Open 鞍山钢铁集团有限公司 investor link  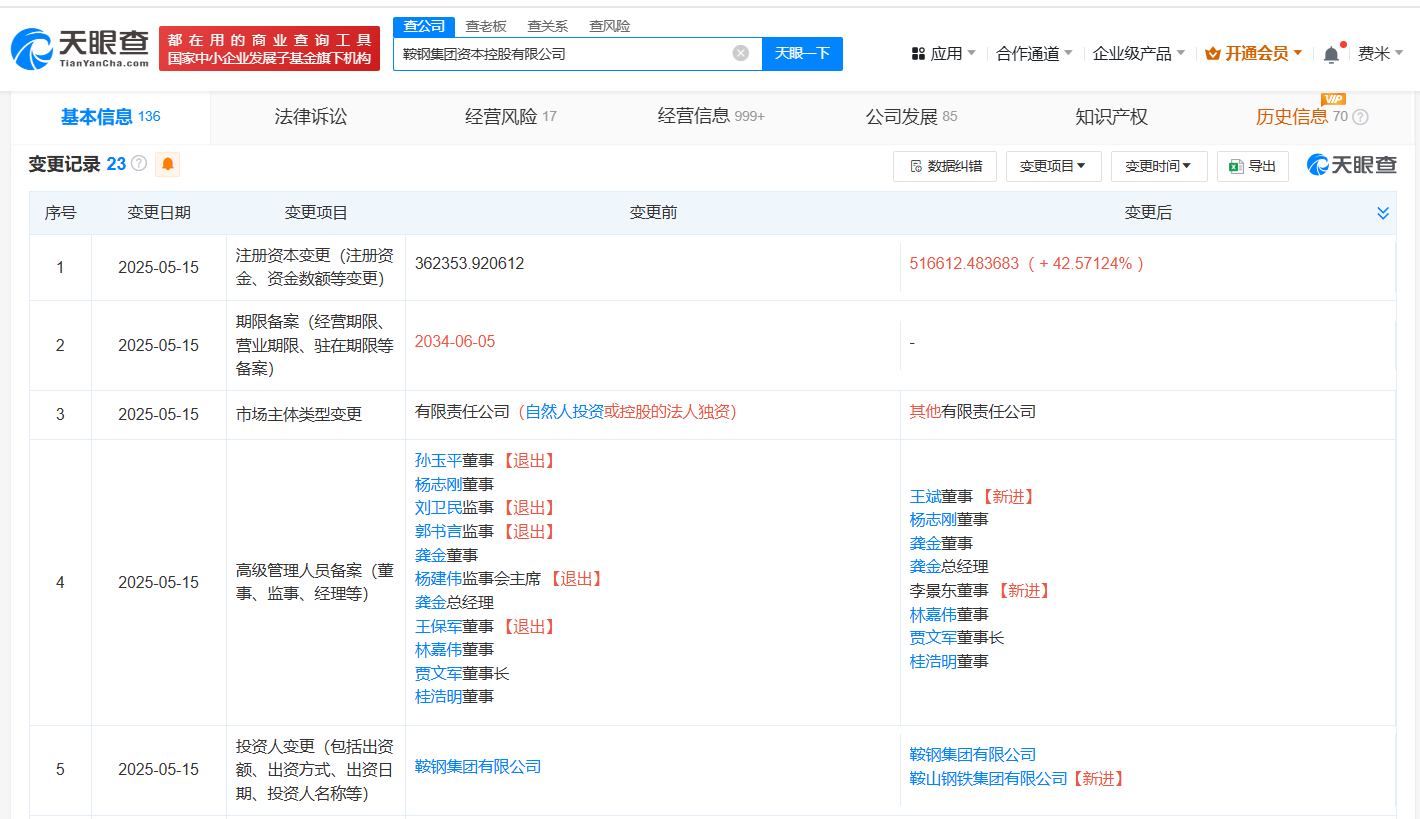[x=989, y=779]
